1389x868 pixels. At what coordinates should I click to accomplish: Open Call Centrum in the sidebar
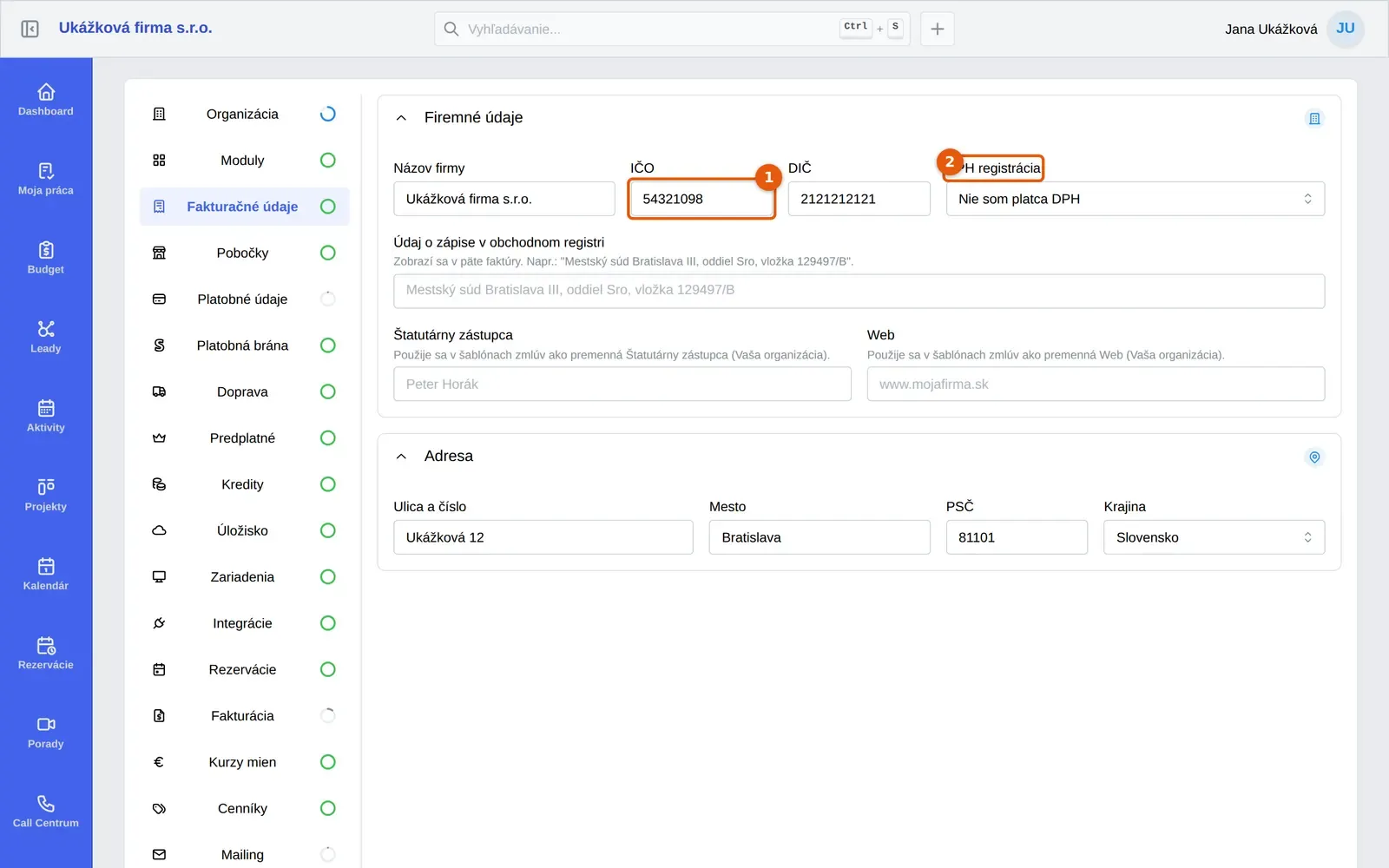pyautogui.click(x=46, y=812)
